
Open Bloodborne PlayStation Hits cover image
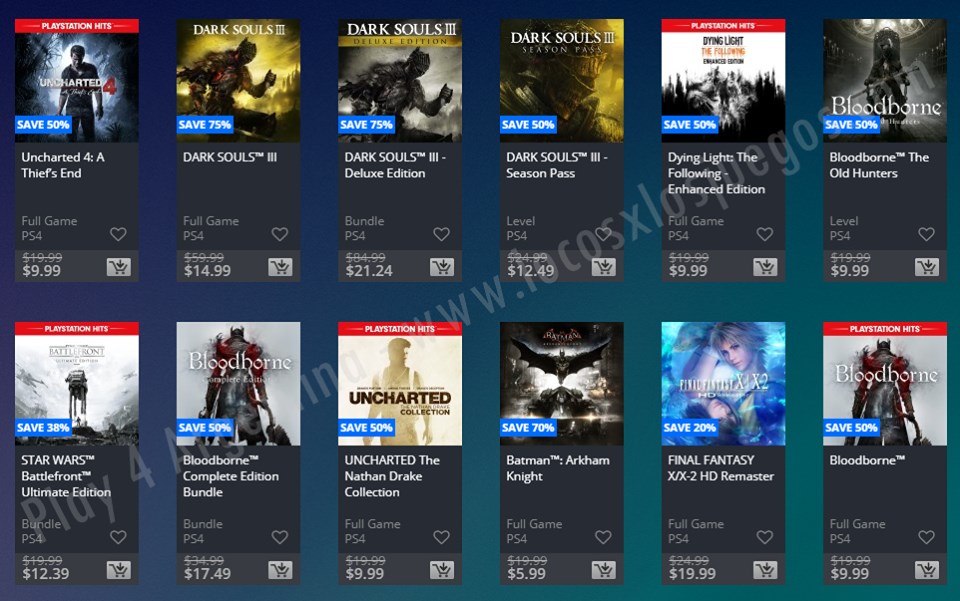[885, 384]
